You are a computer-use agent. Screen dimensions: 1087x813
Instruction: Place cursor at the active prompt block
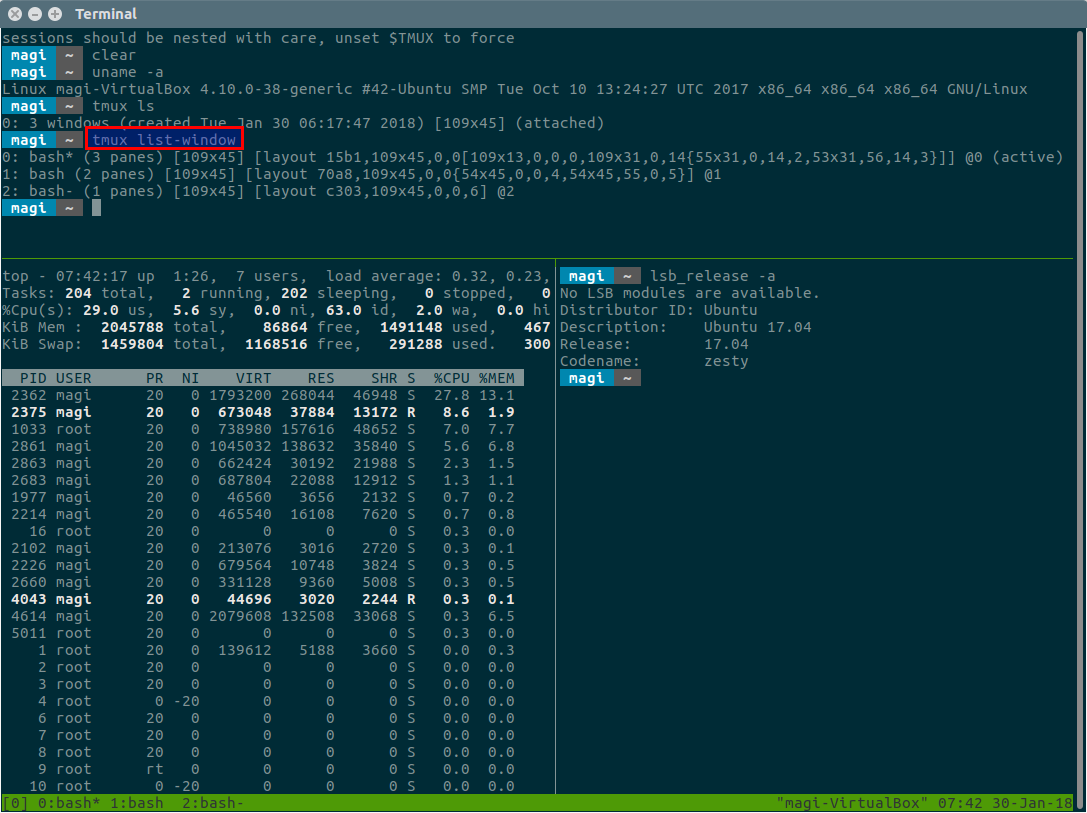click(96, 208)
